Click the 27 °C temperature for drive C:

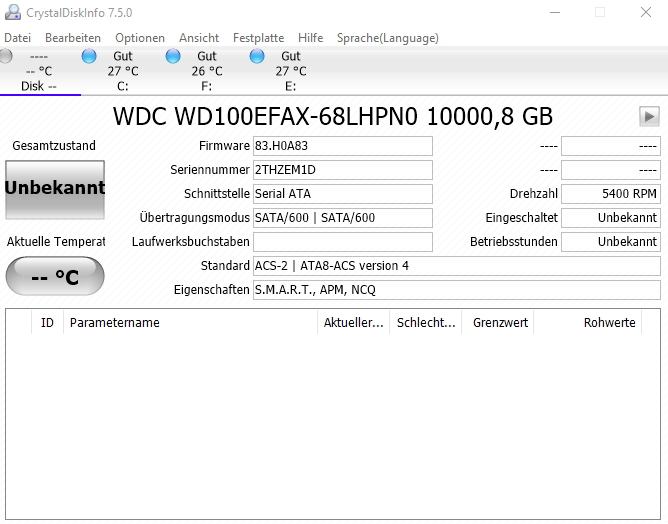(x=123, y=71)
